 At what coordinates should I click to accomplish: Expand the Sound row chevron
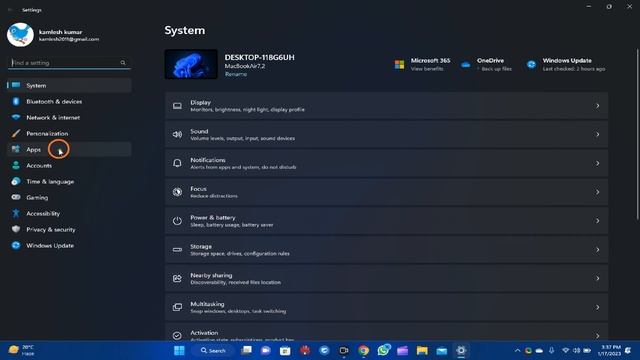point(597,134)
